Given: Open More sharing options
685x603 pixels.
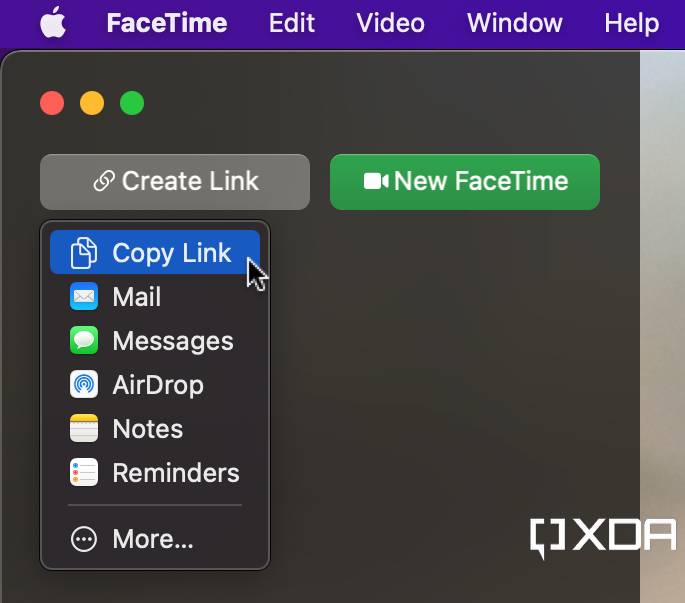Looking at the screenshot, I should pos(155,539).
